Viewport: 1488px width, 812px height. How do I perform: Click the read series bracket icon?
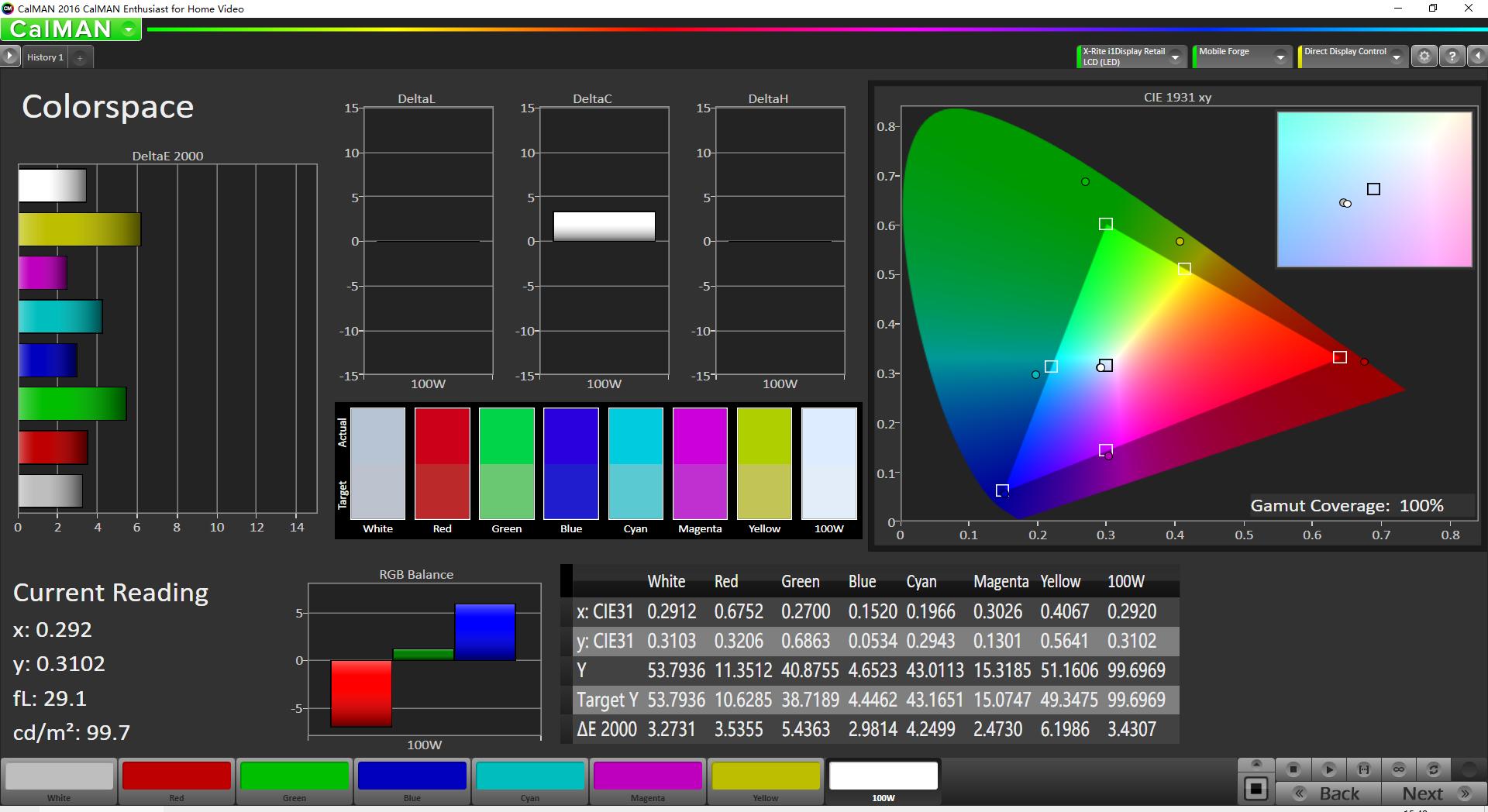point(1363,769)
